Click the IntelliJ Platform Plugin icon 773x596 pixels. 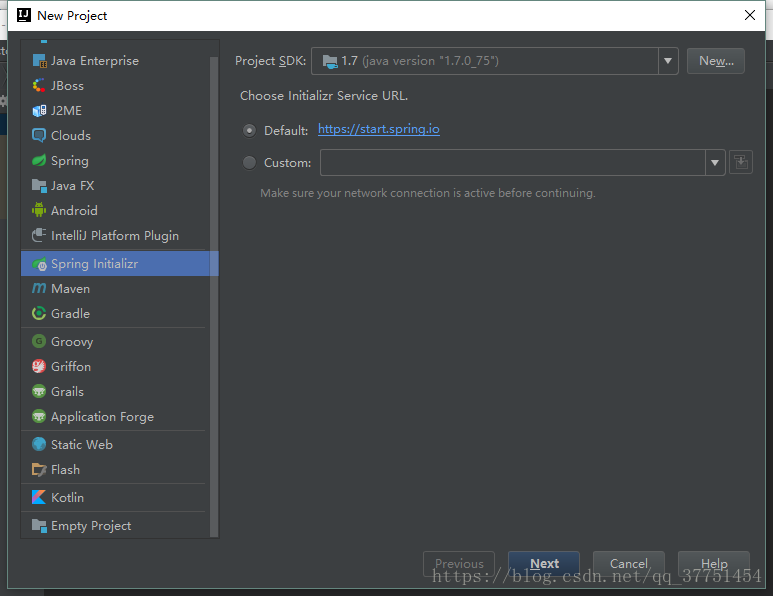pyautogui.click(x=39, y=236)
